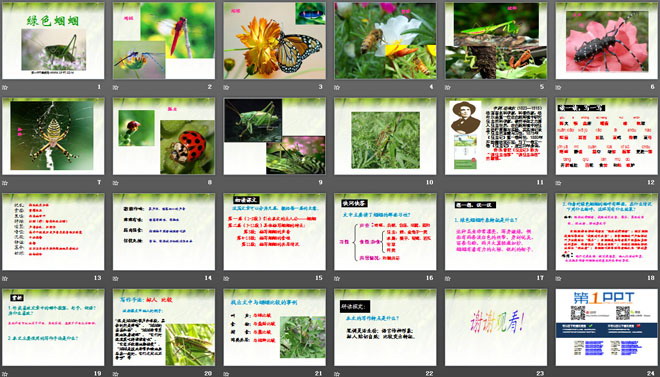Viewport: 660px width, 377px height.
Task: Select slide 2 showing red dragonfly
Action: point(164,41)
